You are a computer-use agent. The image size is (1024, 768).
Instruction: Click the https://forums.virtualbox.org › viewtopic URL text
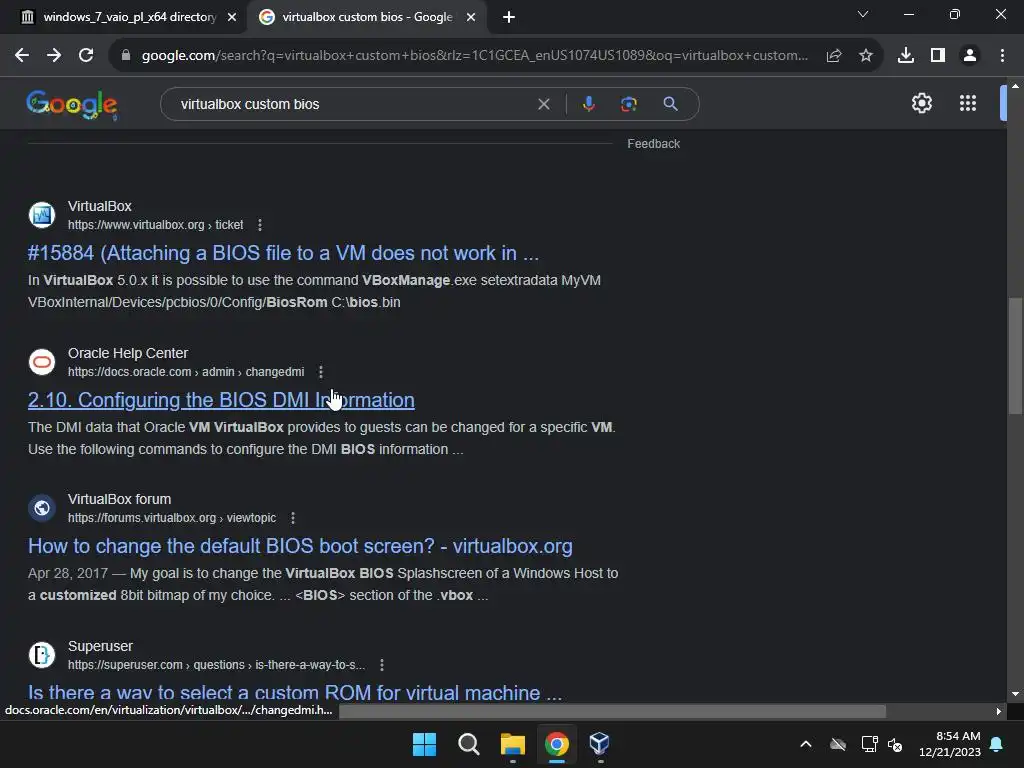pyautogui.click(x=172, y=518)
